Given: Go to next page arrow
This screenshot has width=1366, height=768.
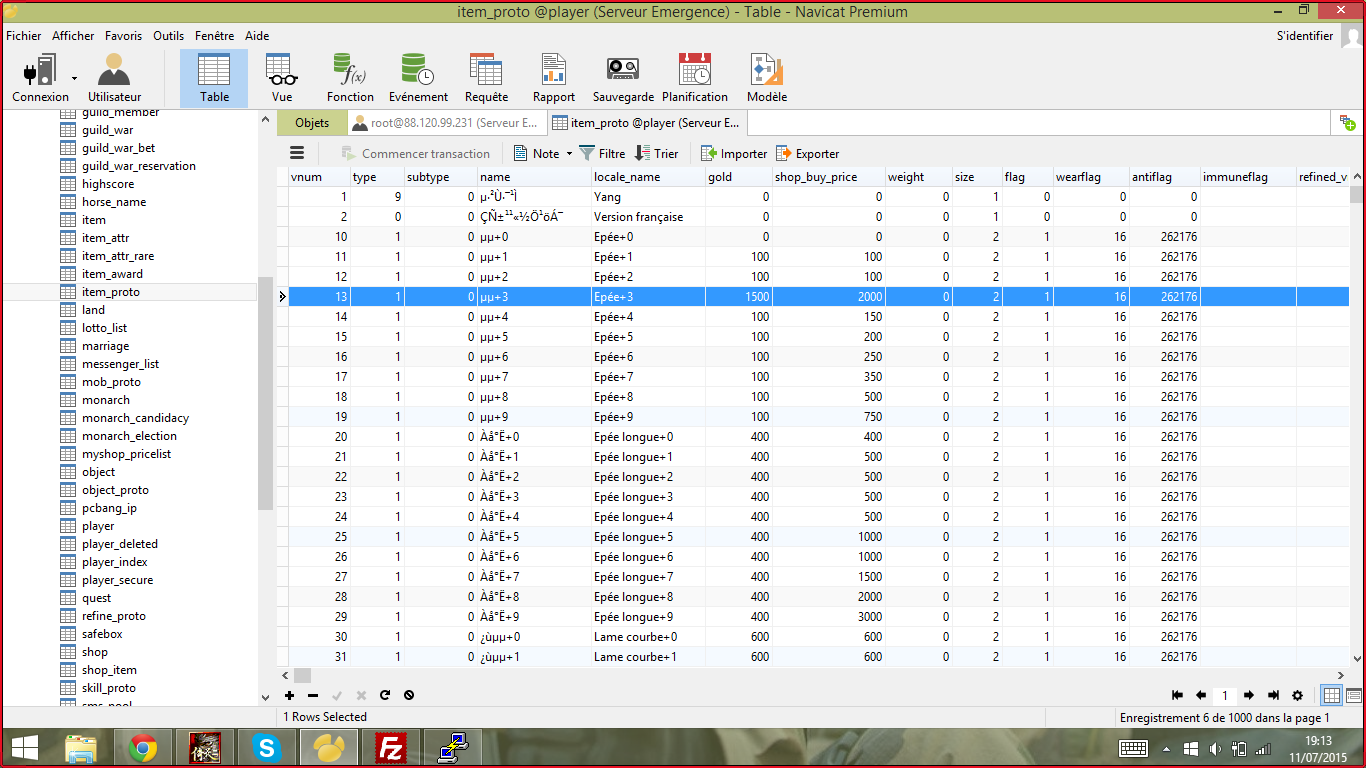Looking at the screenshot, I should [x=1249, y=695].
